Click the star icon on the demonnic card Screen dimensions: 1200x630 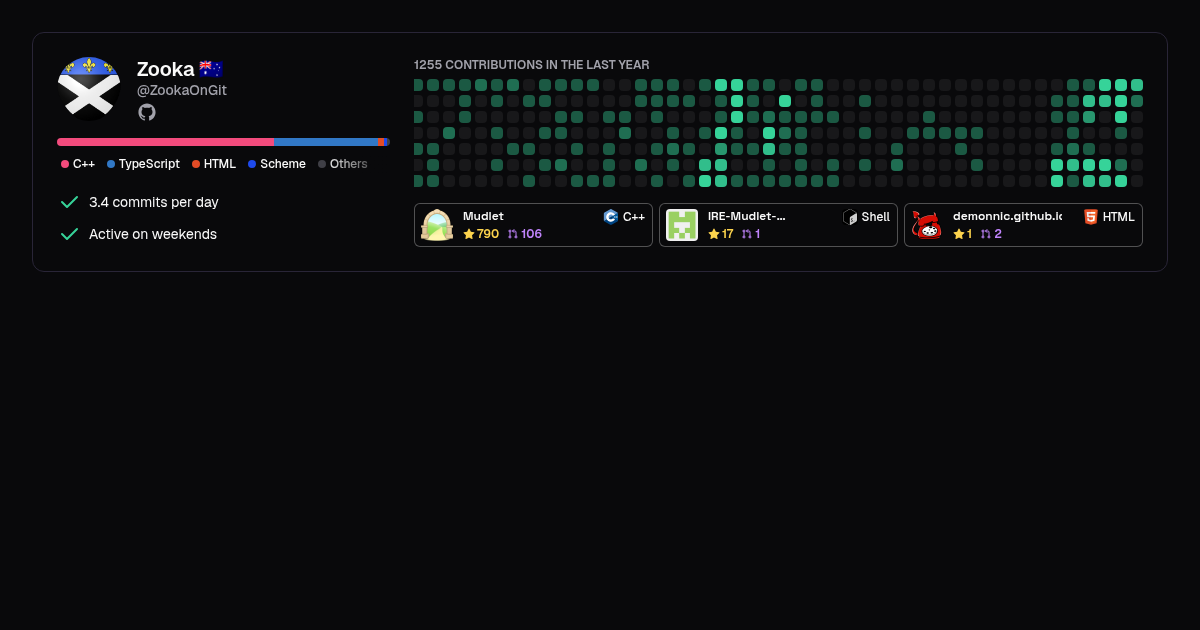[x=958, y=234]
